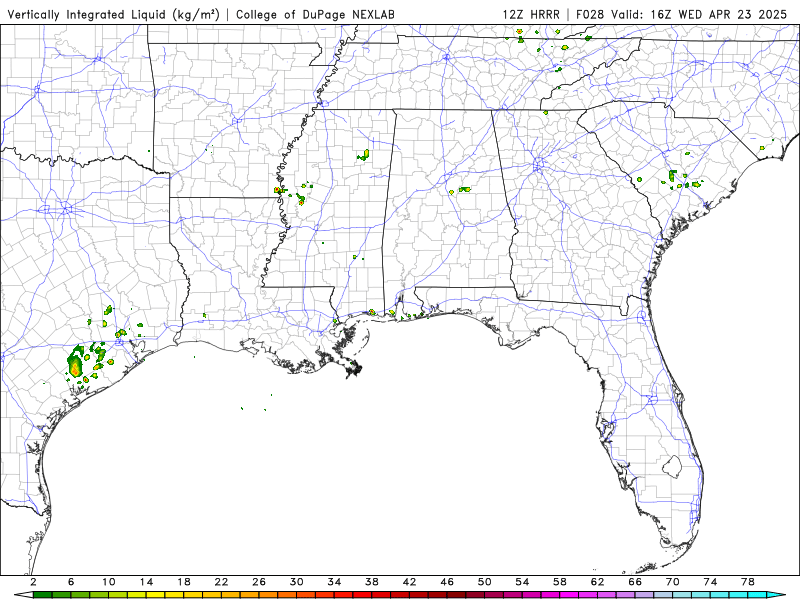Screen dimensions: 800x600
Task: Click the lavender swatch below "66"
Action: click(x=644, y=595)
